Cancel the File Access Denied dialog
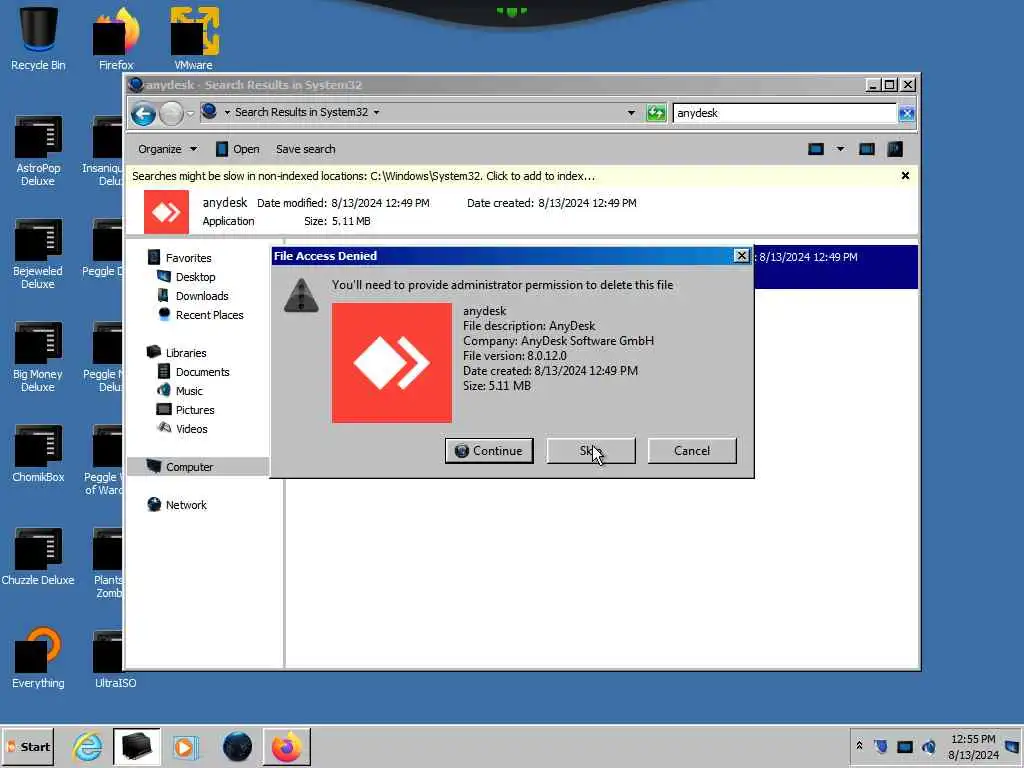1024x768 pixels. [692, 451]
